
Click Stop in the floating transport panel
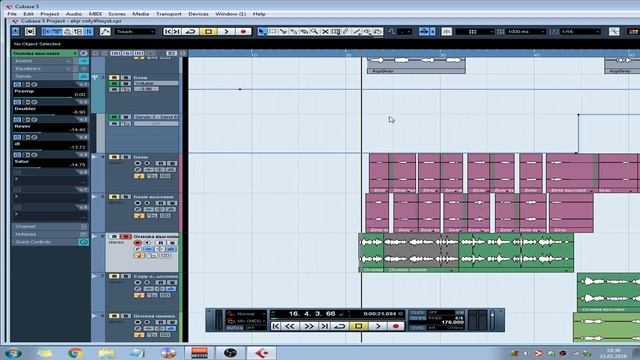pos(358,326)
